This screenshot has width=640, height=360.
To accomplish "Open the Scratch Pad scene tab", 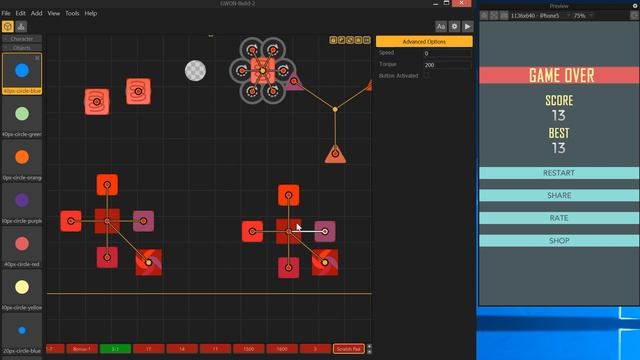I will tap(349, 349).
